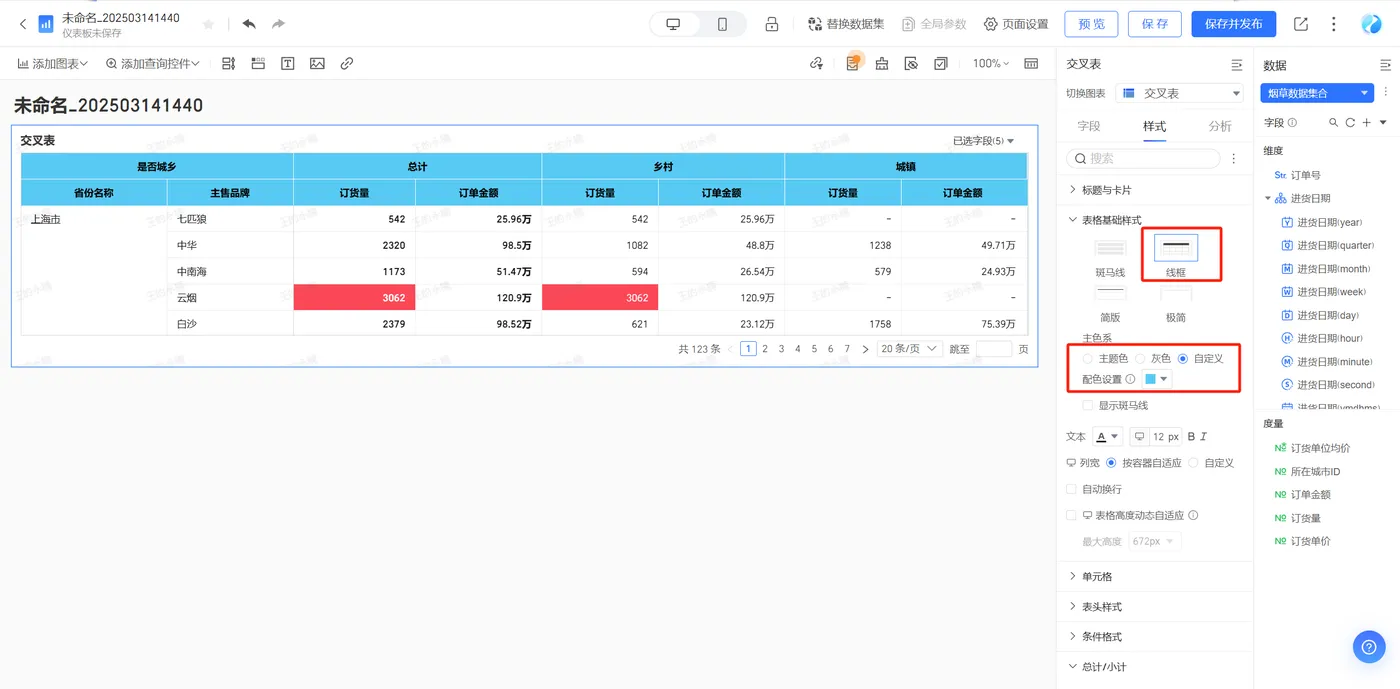1400x689 pixels.
Task: Click the undo arrow icon
Action: coord(249,24)
